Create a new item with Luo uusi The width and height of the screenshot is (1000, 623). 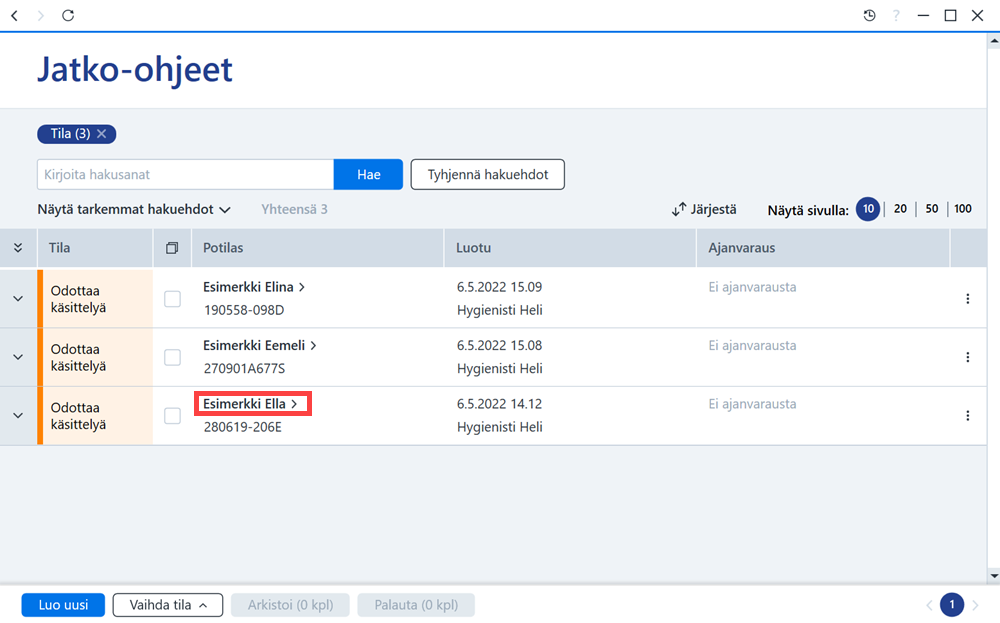63,605
